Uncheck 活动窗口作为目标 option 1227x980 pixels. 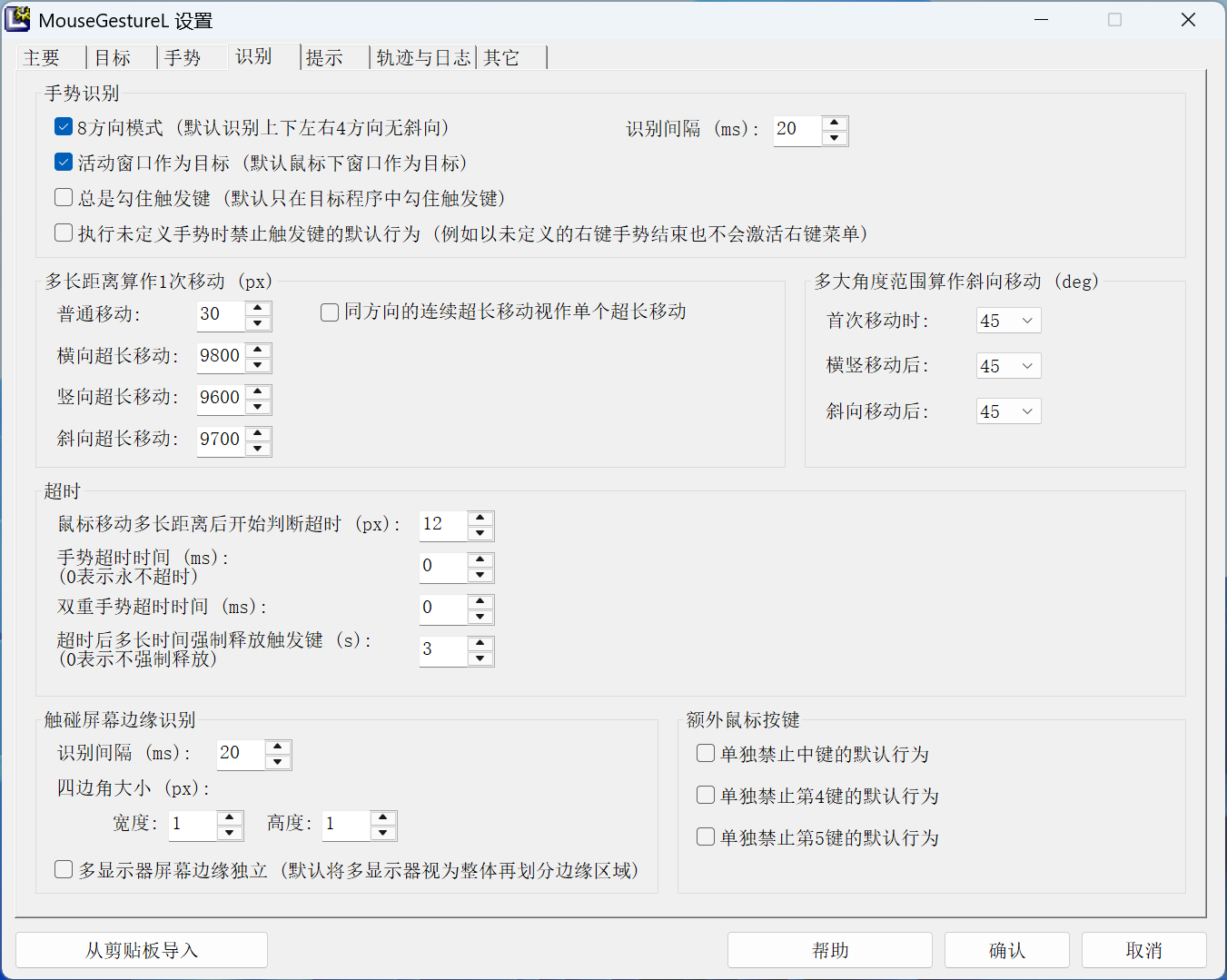64,163
